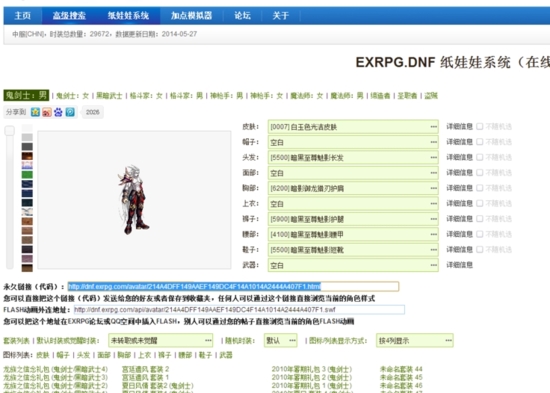This screenshot has width=550, height=393.
Task: Open 2010年暑期礼包 3 (鬼剑士) set
Action: click(x=312, y=369)
